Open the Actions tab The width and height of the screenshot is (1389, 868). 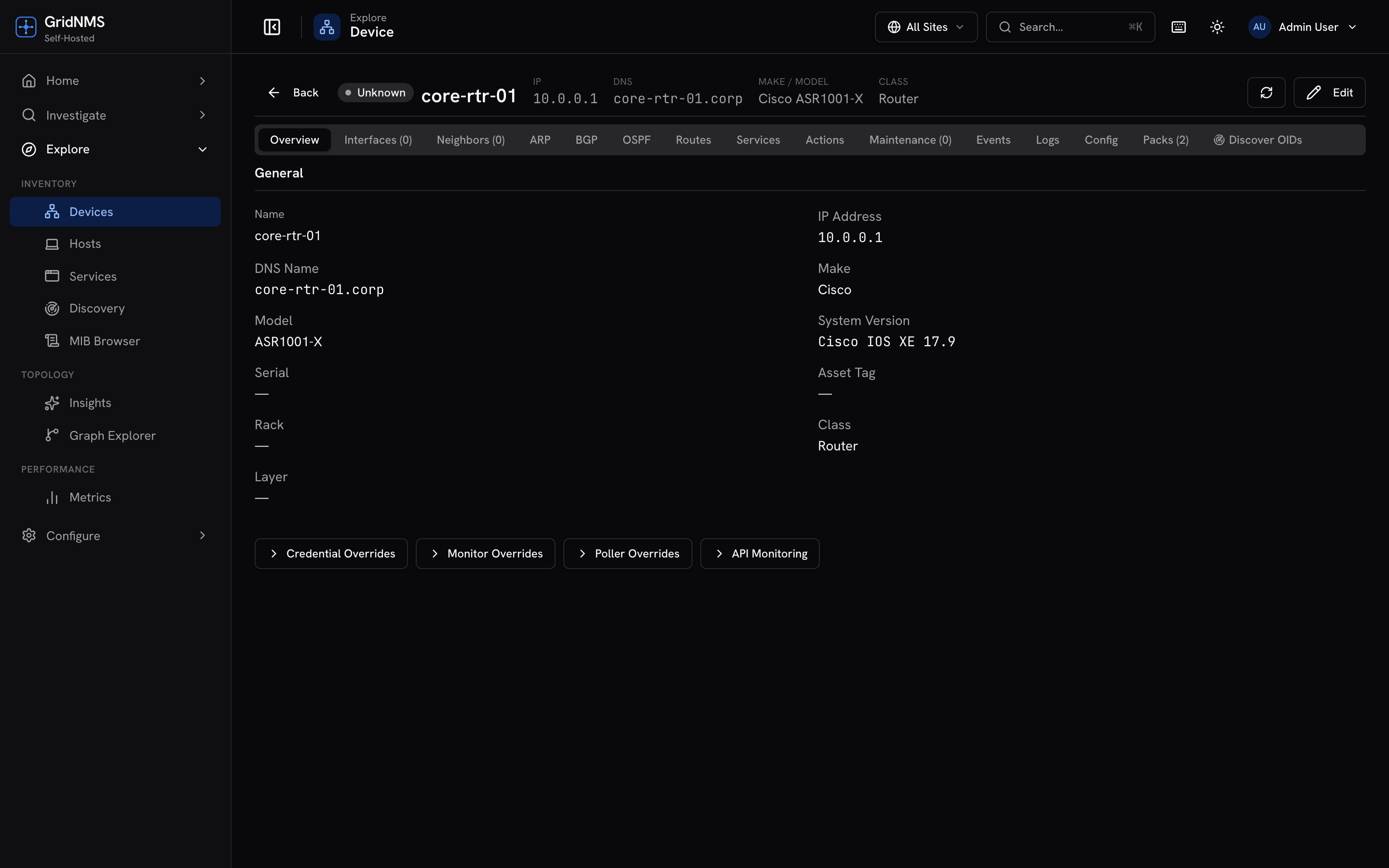click(x=824, y=140)
